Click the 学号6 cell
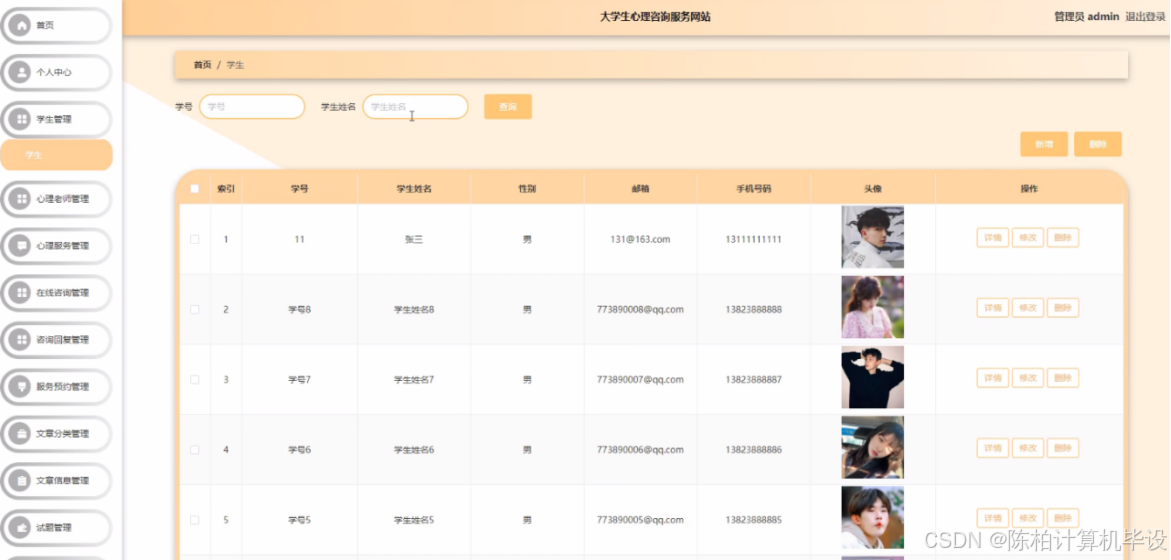The height and width of the screenshot is (560, 1171). tap(299, 449)
